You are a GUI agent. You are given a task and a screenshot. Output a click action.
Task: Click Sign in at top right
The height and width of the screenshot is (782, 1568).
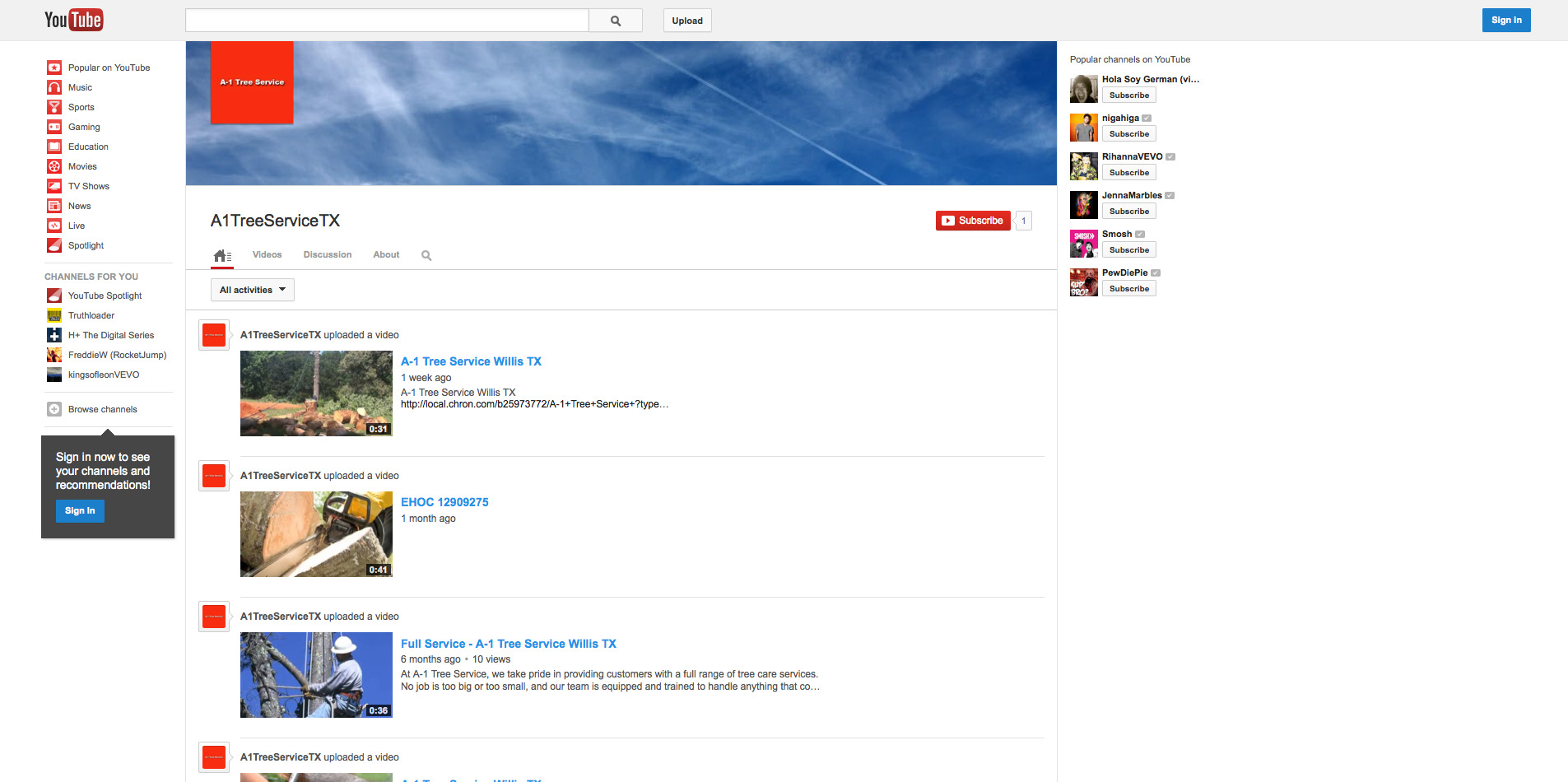[1505, 21]
